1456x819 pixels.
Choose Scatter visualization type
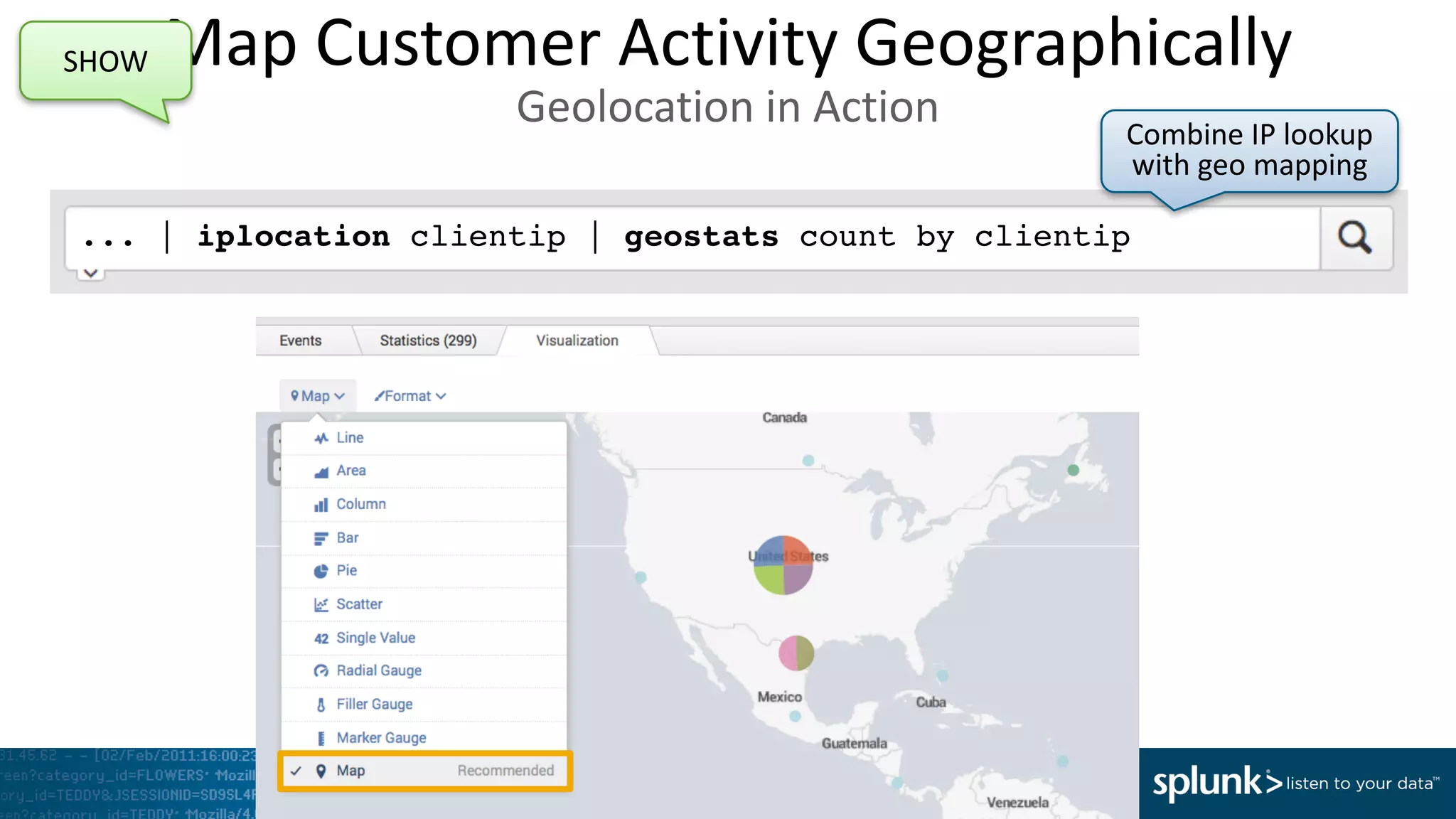coord(424,604)
